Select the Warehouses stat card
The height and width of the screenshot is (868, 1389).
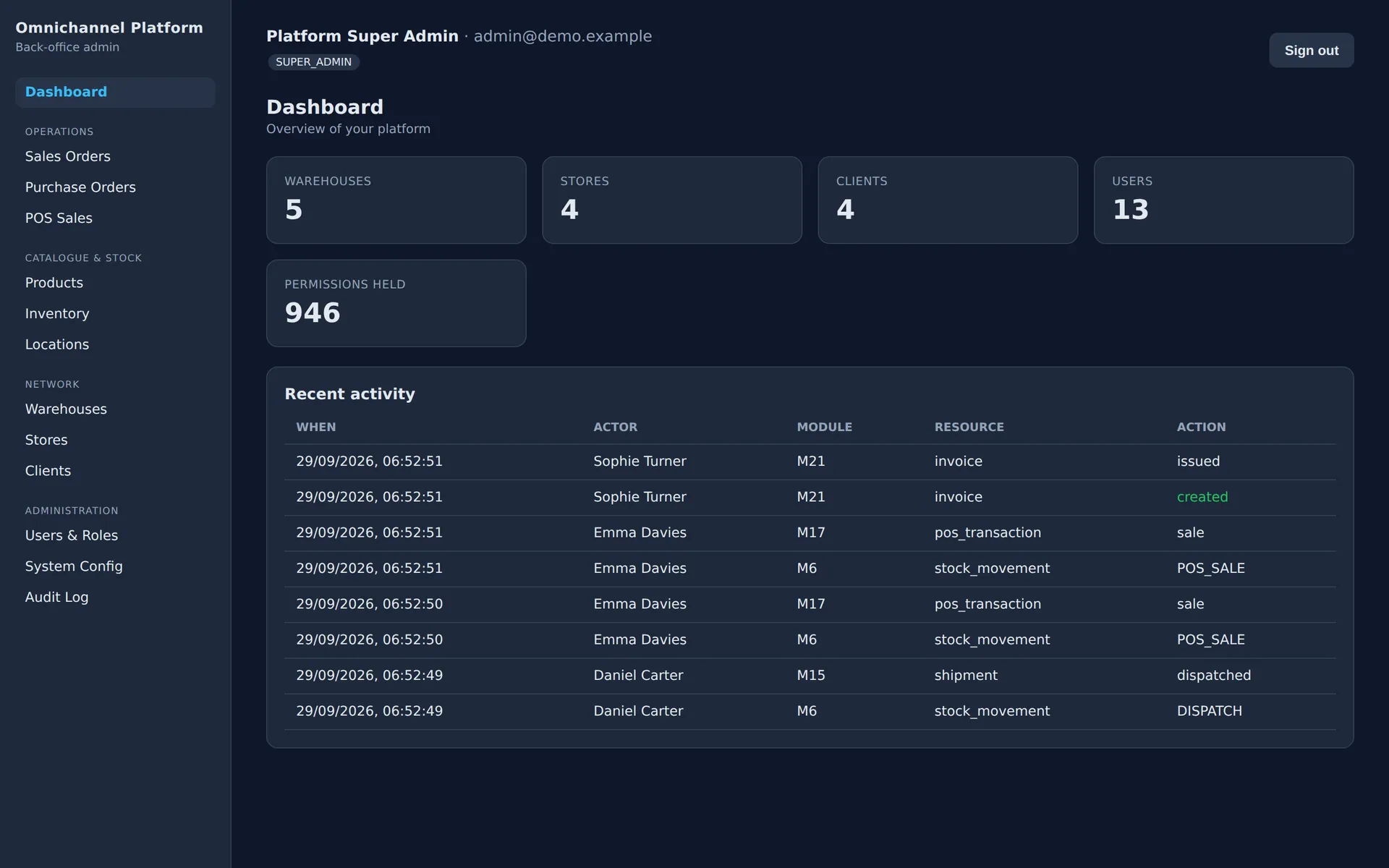tap(396, 200)
